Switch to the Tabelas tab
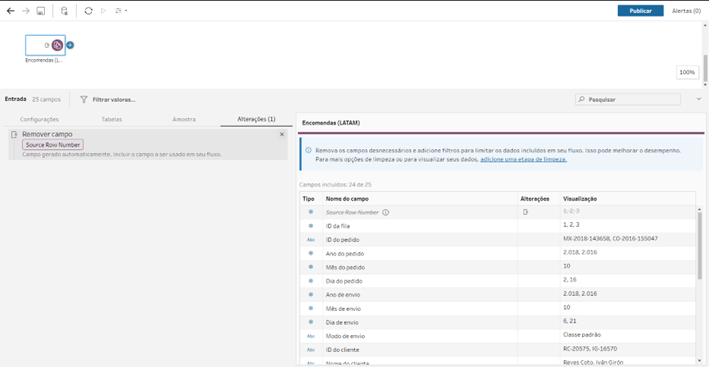This screenshot has height=367, width=709. (112, 119)
